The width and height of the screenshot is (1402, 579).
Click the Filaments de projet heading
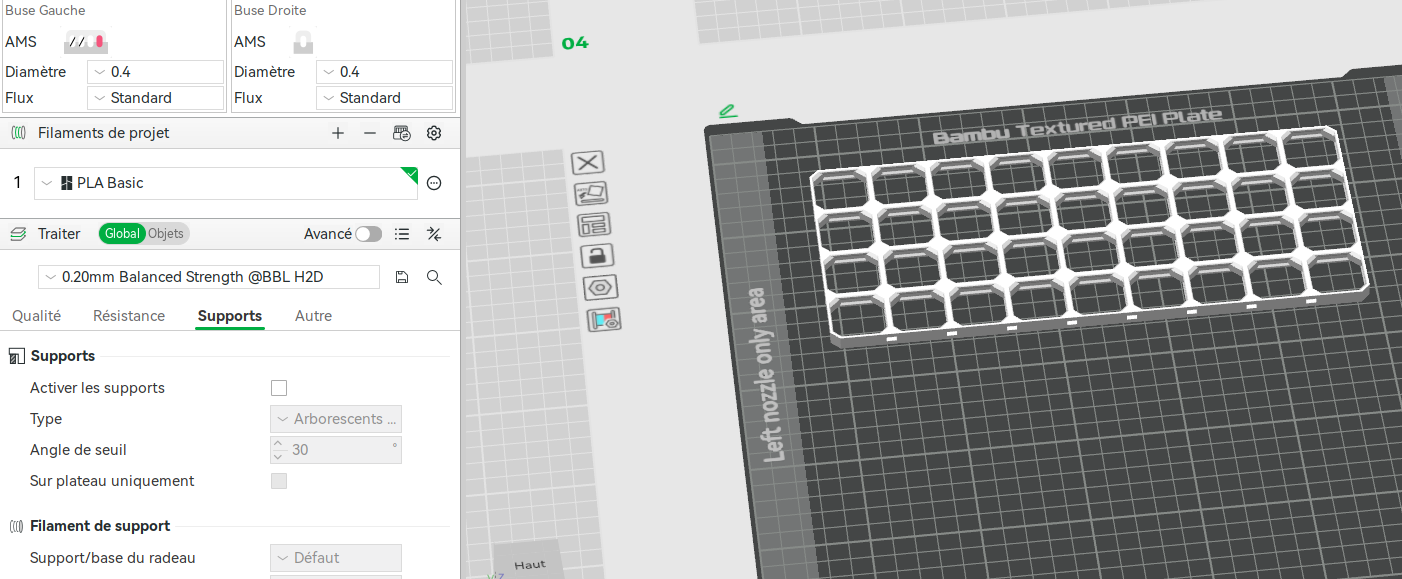click(x=104, y=133)
